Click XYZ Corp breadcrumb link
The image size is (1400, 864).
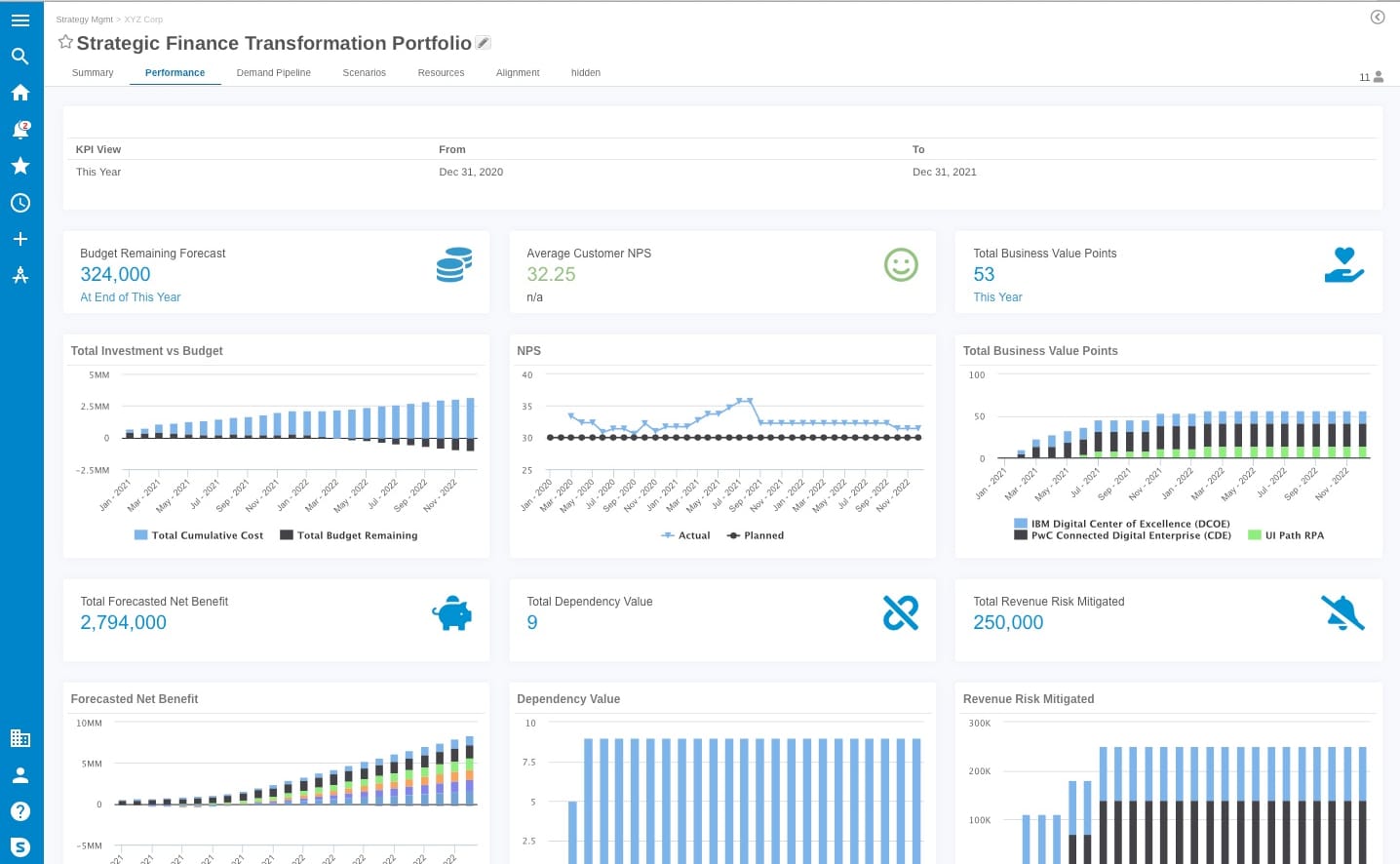tap(143, 20)
